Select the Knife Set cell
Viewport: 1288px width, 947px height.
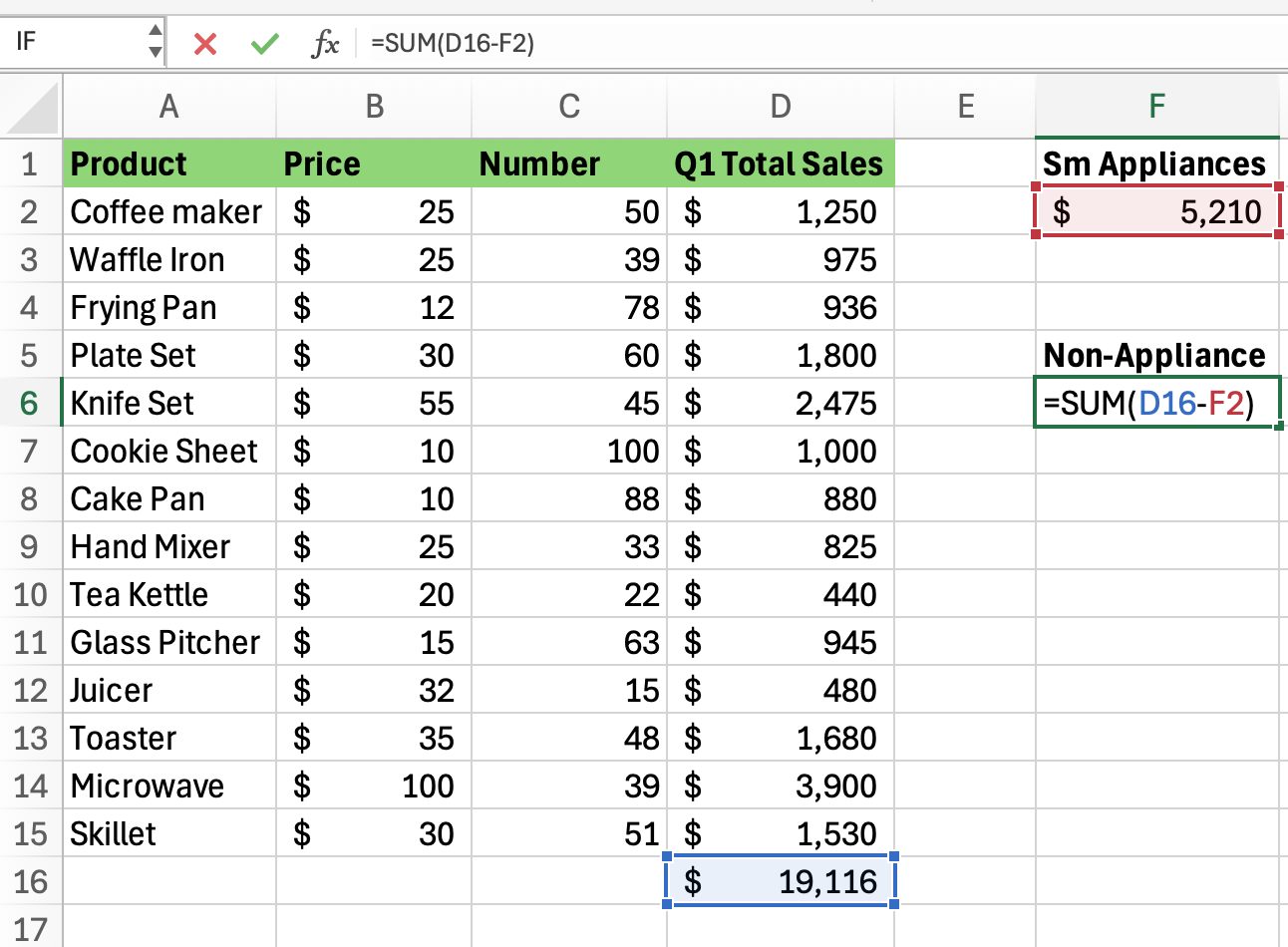pos(169,403)
